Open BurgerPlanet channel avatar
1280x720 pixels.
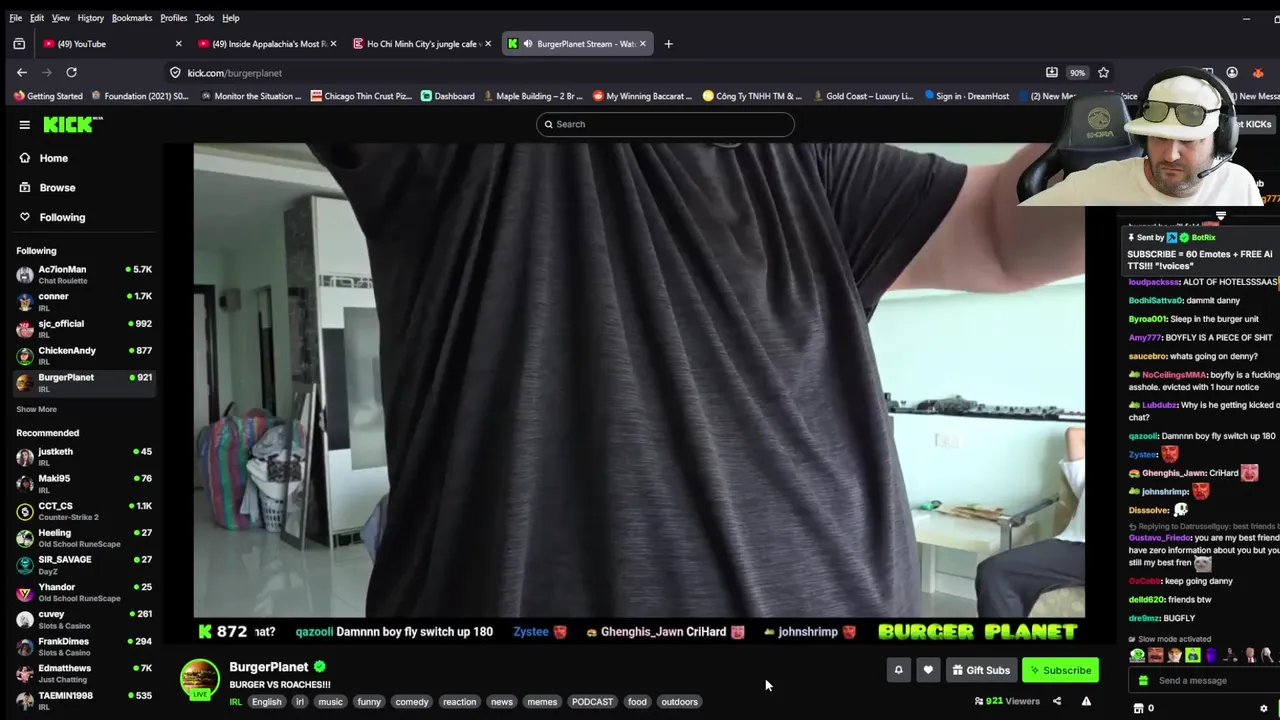coord(199,678)
